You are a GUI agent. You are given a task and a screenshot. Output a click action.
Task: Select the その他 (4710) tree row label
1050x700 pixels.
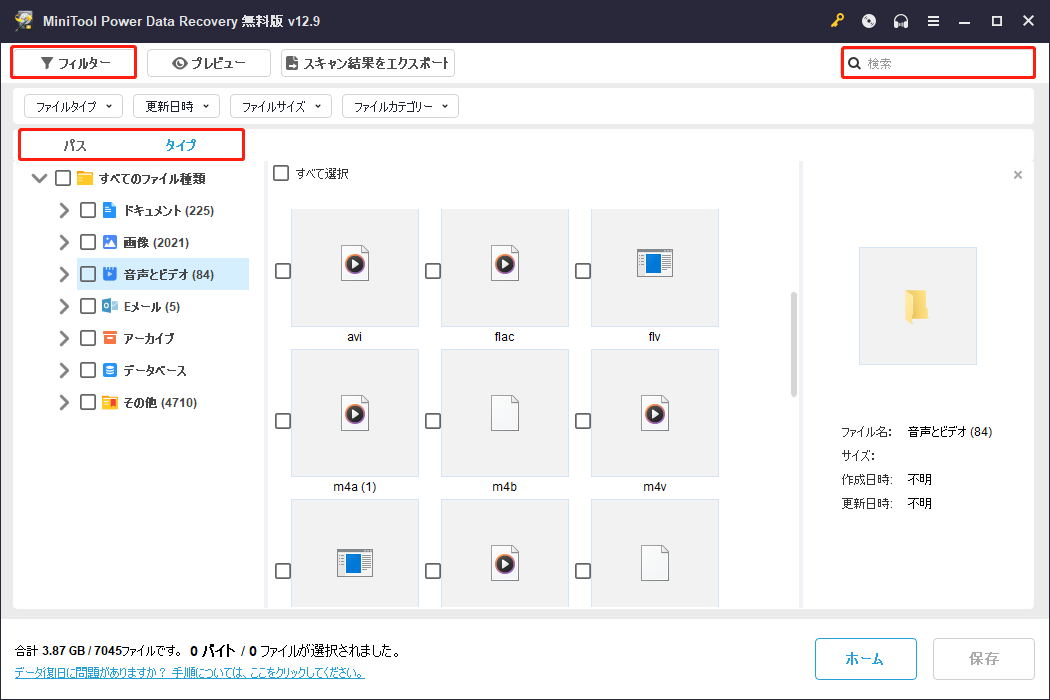pos(160,402)
